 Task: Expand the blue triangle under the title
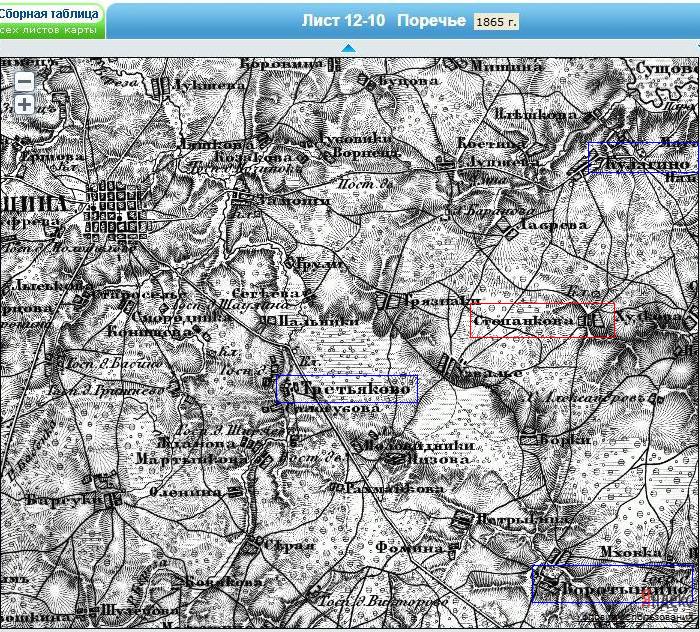(348, 48)
